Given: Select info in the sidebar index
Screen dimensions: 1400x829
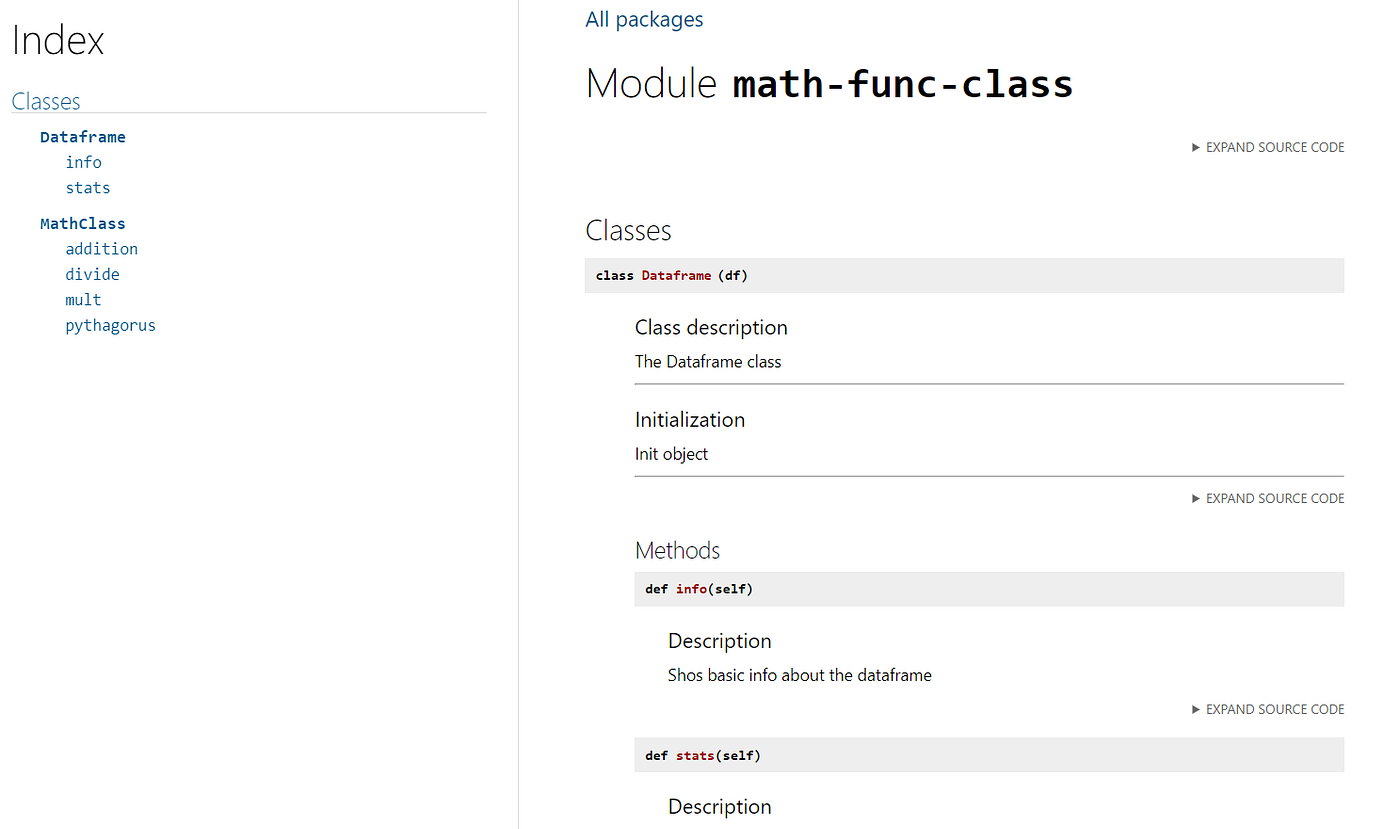Looking at the screenshot, I should point(84,162).
